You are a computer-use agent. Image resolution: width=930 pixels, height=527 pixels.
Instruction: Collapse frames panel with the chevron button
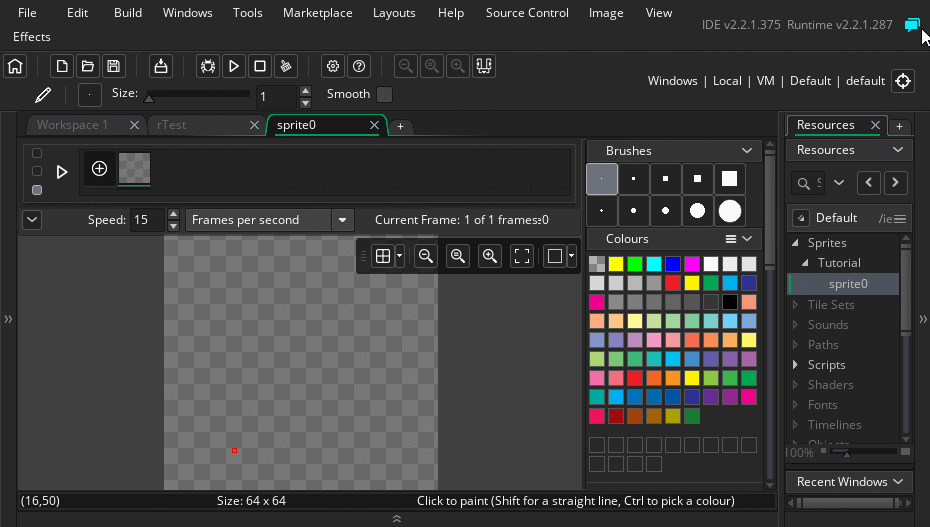pos(32,220)
